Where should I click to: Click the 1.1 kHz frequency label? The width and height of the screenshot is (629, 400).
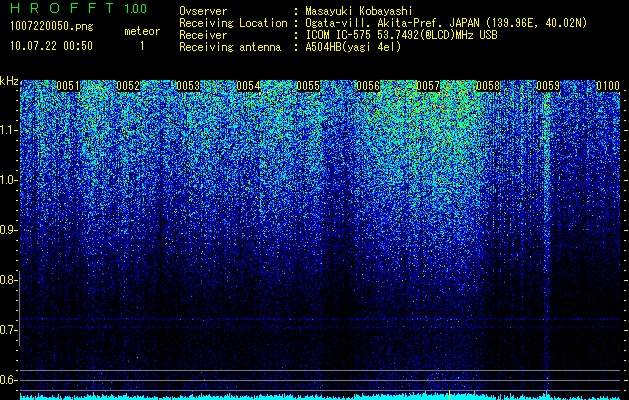click(x=8, y=130)
